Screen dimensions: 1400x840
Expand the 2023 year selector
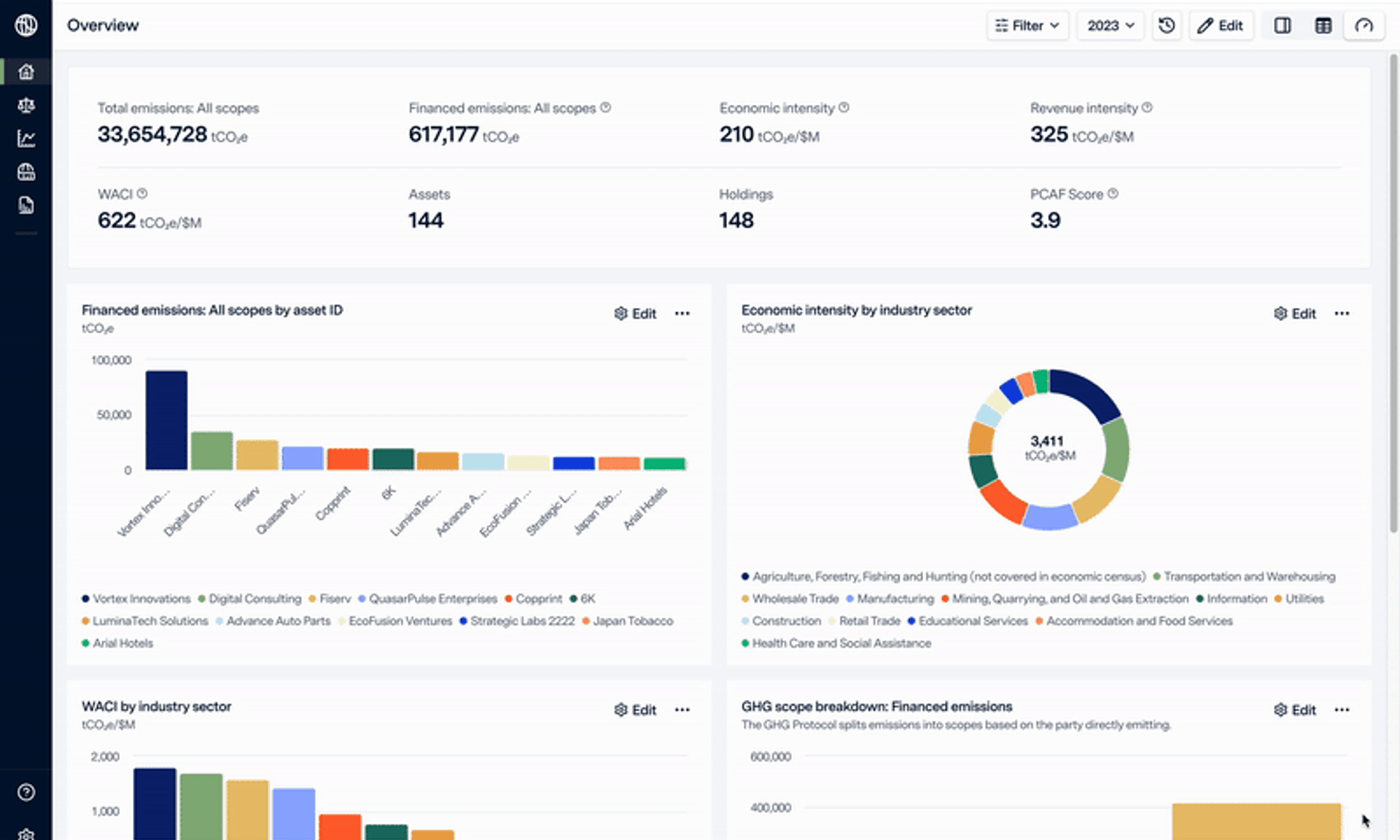pyautogui.click(x=1110, y=26)
